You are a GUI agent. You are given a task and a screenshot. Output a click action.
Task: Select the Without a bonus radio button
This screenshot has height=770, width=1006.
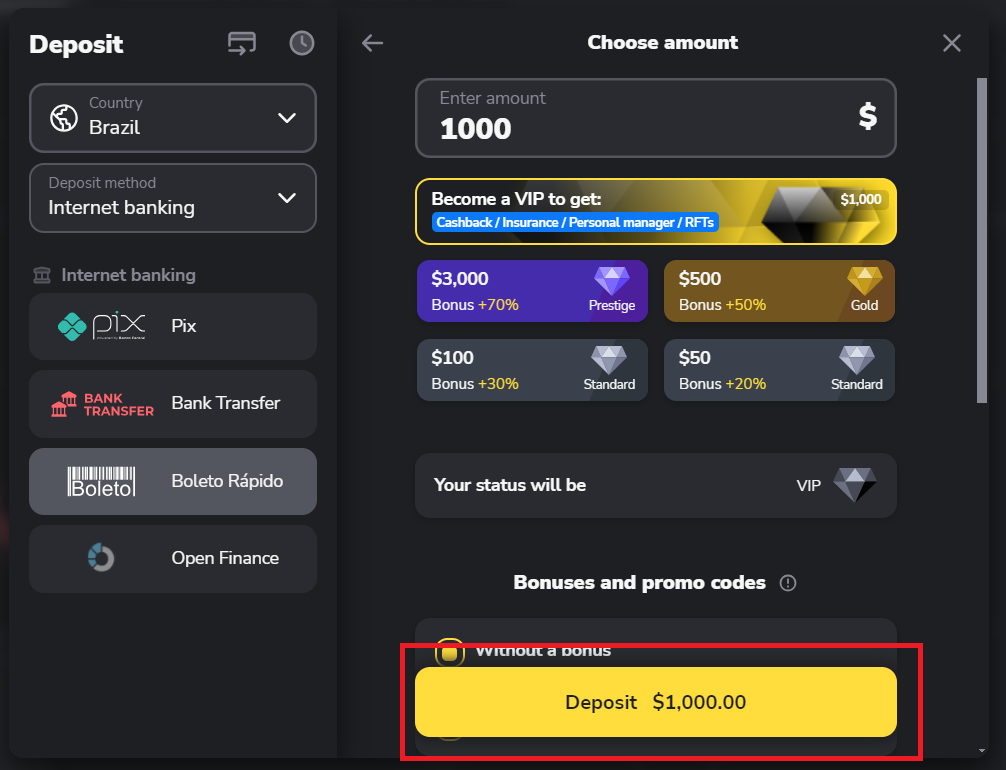(450, 653)
